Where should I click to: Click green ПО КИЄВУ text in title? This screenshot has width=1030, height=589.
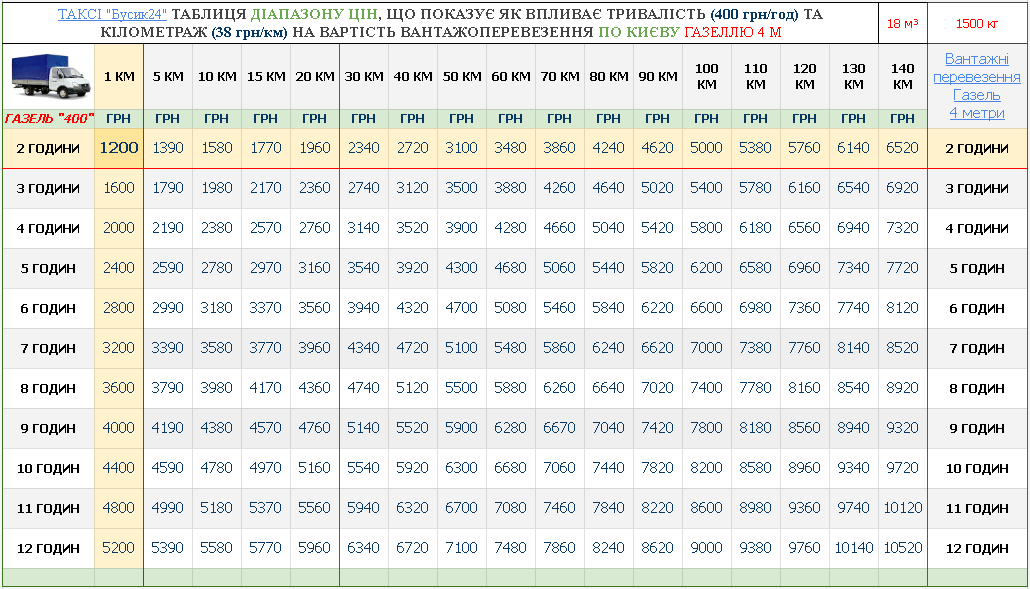638,32
